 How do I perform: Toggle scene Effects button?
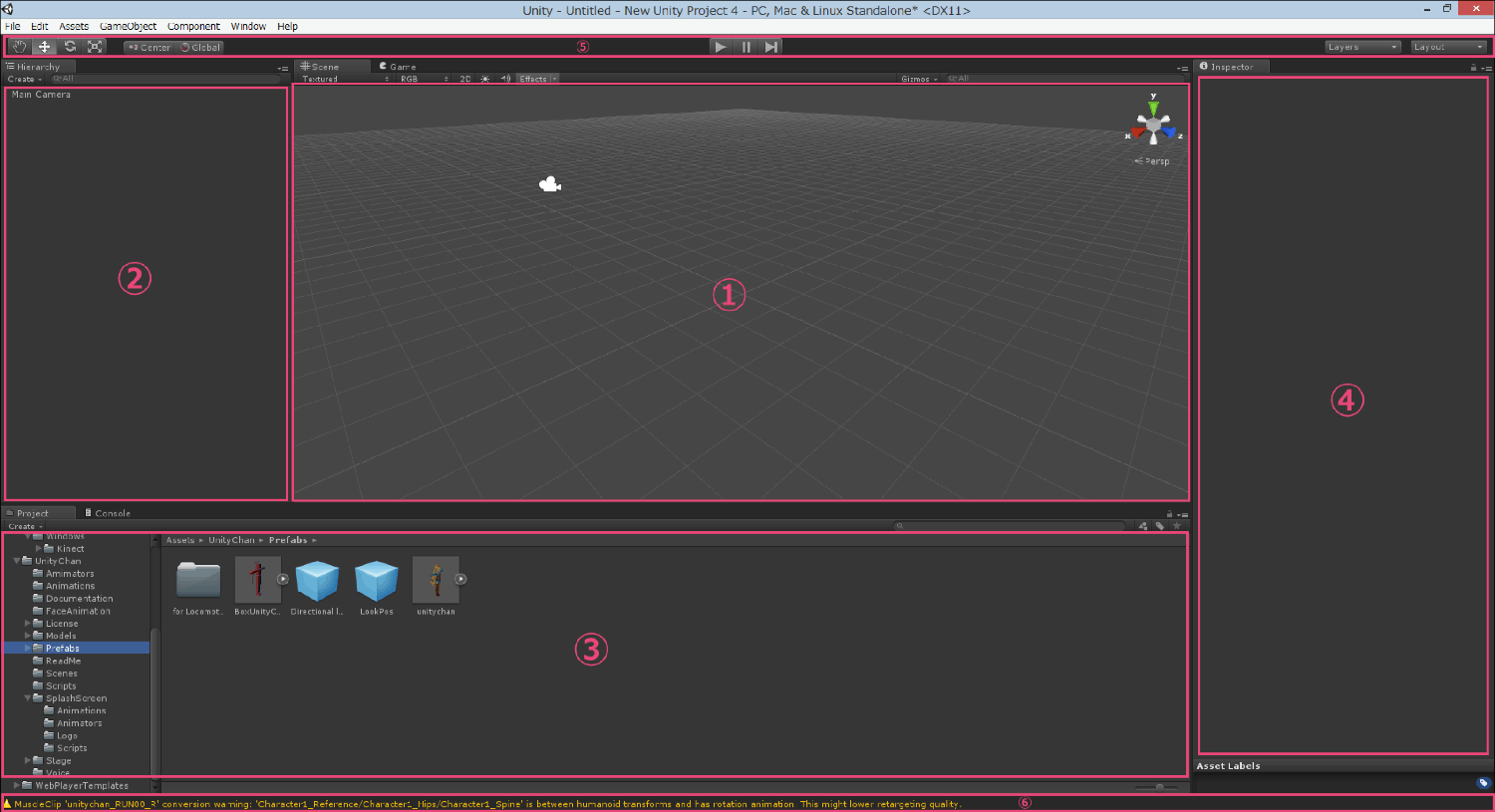click(537, 79)
